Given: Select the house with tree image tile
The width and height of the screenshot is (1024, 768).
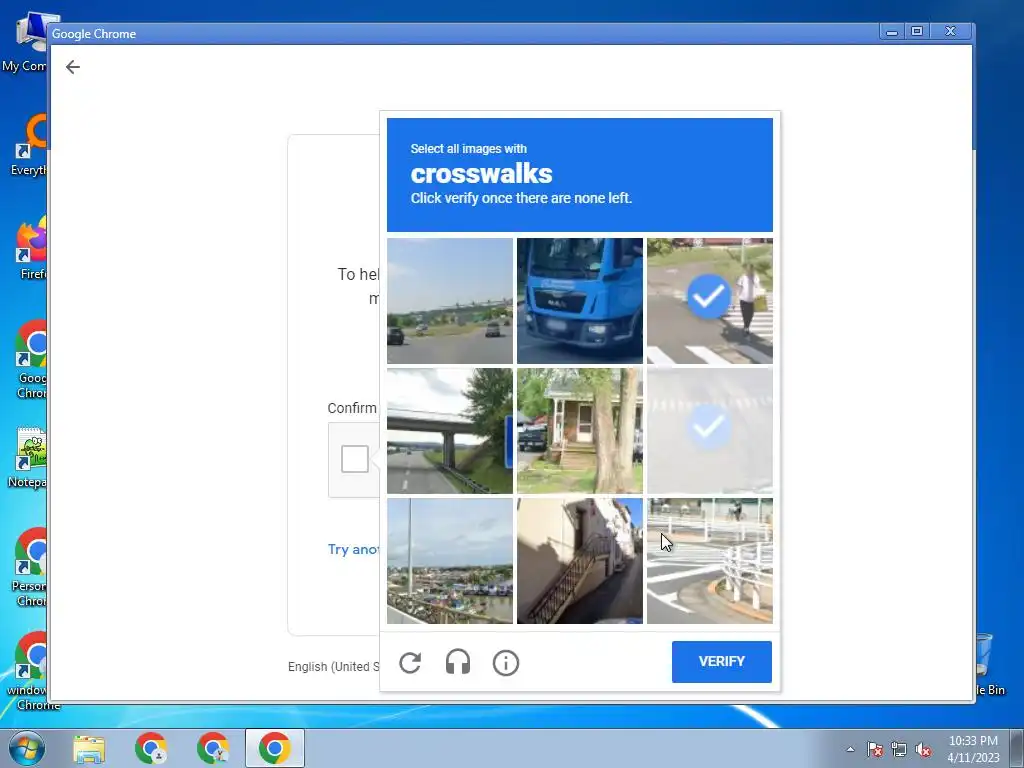Looking at the screenshot, I should (x=580, y=431).
